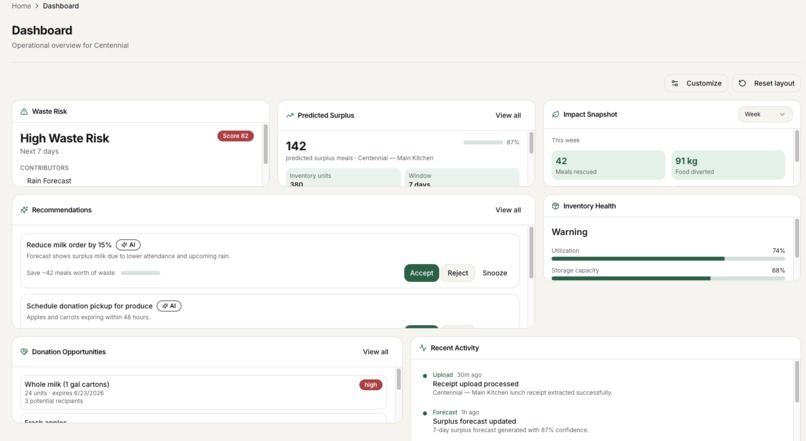The height and width of the screenshot is (441, 806).
Task: Click the 'Next 7 days' label
Action: coord(39,152)
